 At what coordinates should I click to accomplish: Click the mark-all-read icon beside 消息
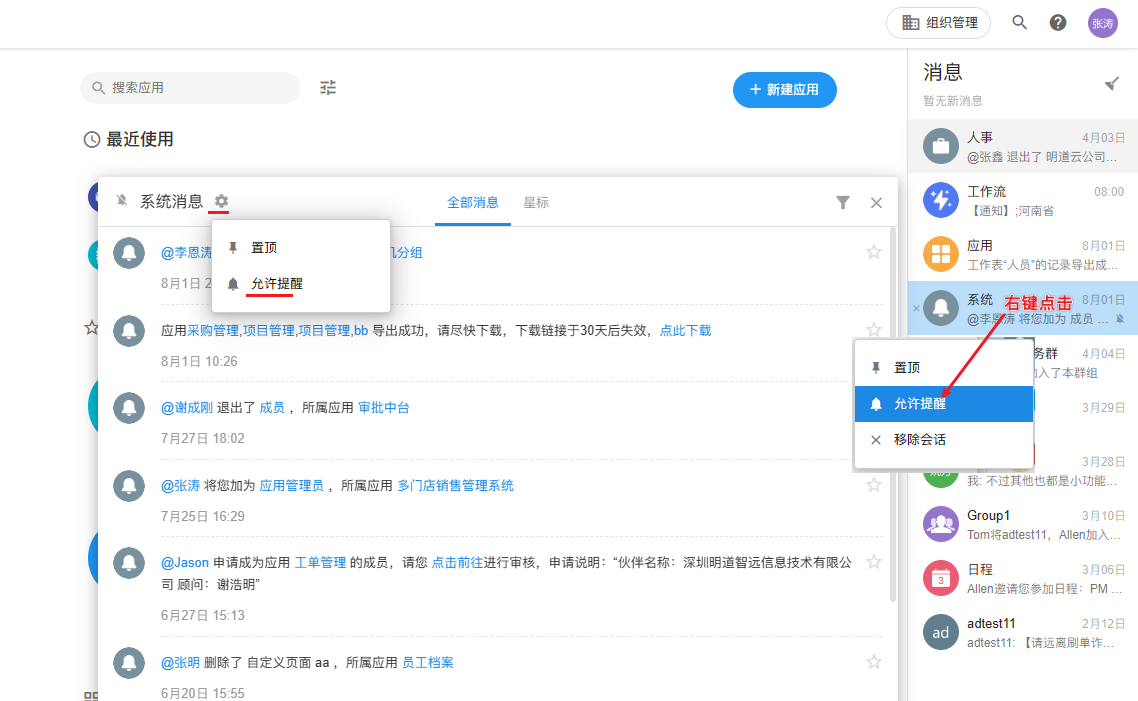point(1111,84)
